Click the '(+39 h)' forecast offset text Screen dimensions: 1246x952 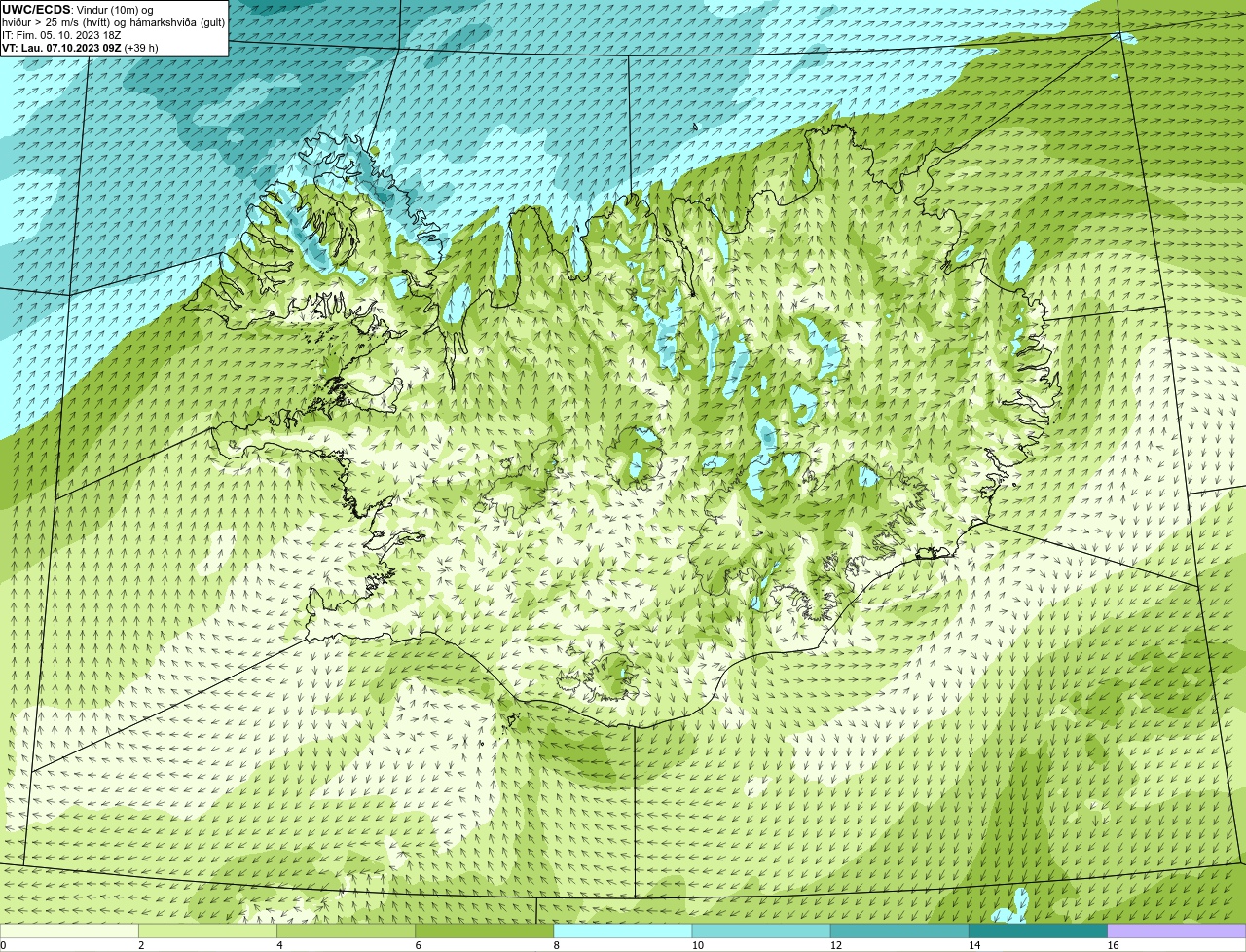click(x=141, y=48)
